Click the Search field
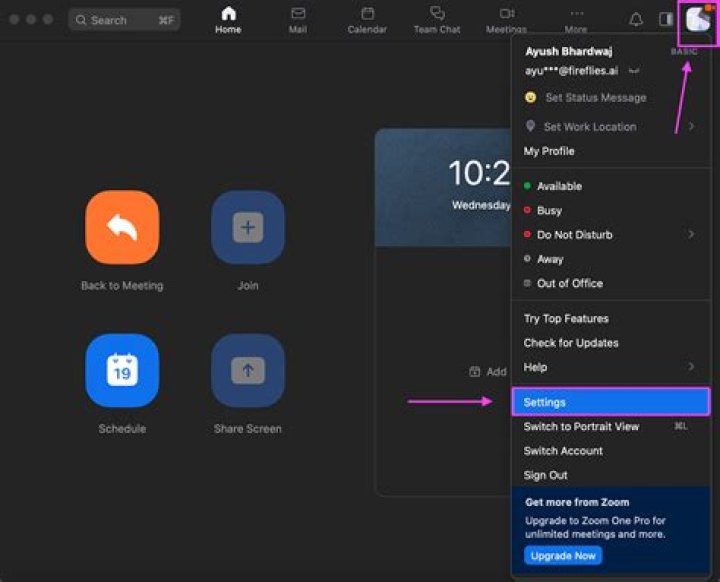This screenshot has height=582, width=720. point(125,20)
